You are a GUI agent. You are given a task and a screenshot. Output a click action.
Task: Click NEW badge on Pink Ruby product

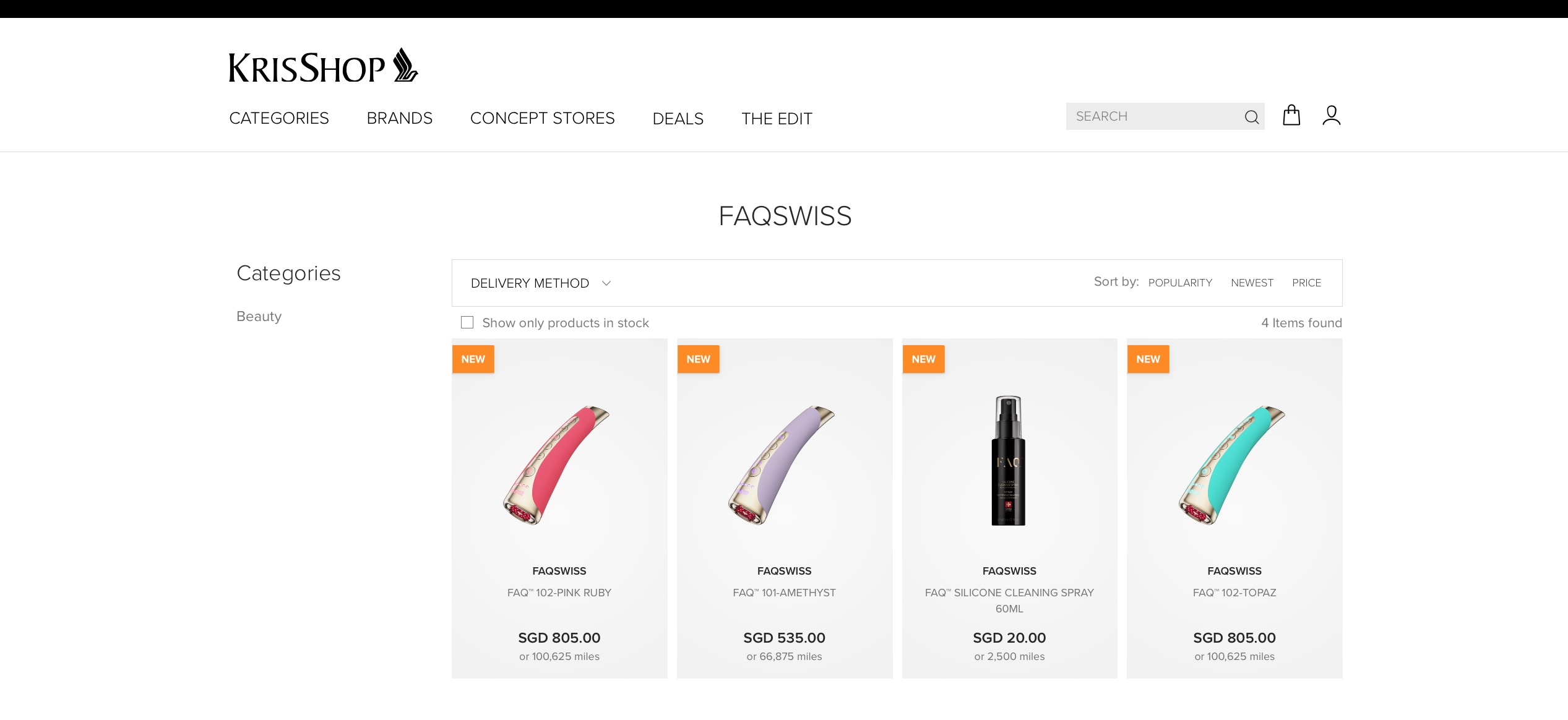click(x=473, y=359)
